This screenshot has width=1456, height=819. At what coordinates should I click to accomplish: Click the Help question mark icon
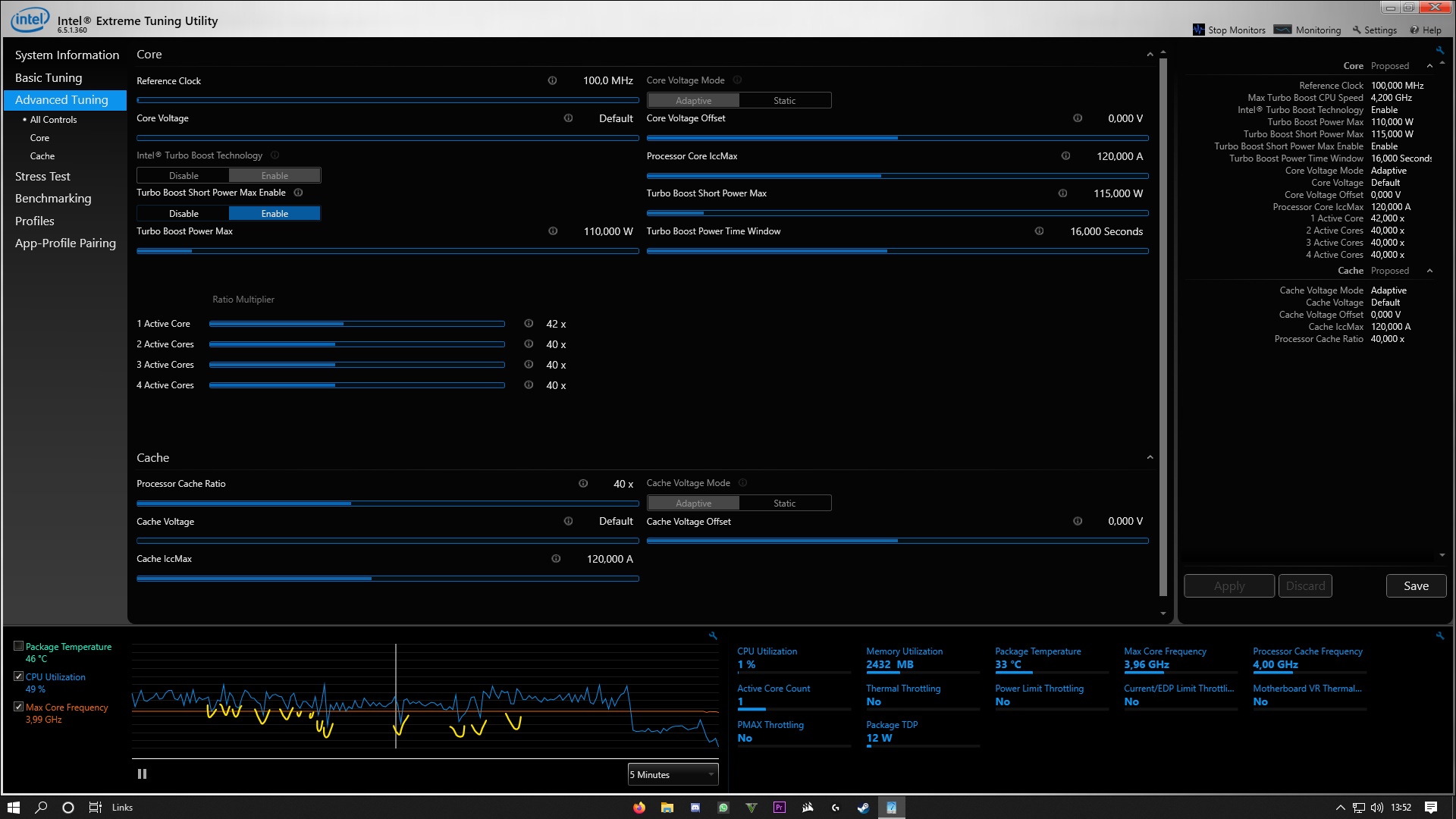click(1414, 30)
